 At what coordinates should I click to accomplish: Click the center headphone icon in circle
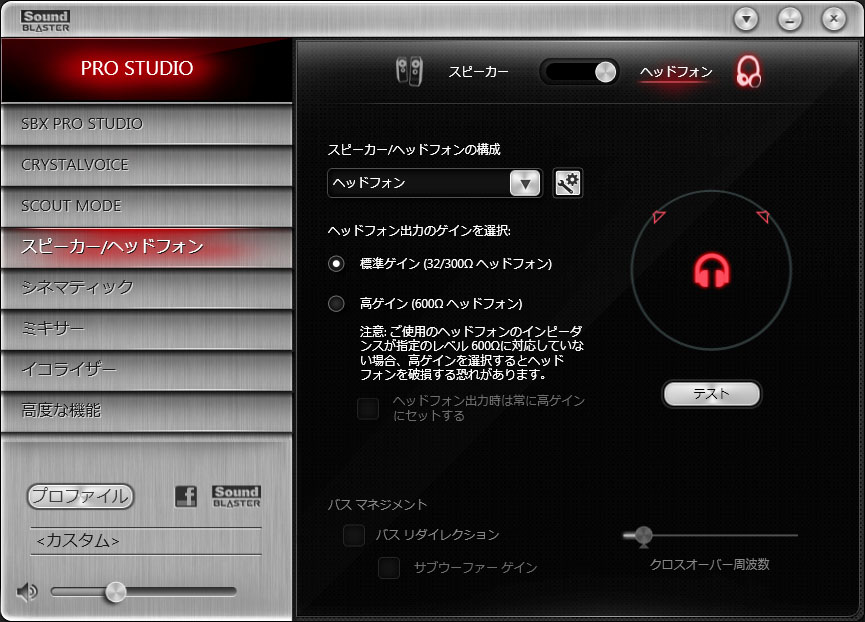[x=712, y=270]
